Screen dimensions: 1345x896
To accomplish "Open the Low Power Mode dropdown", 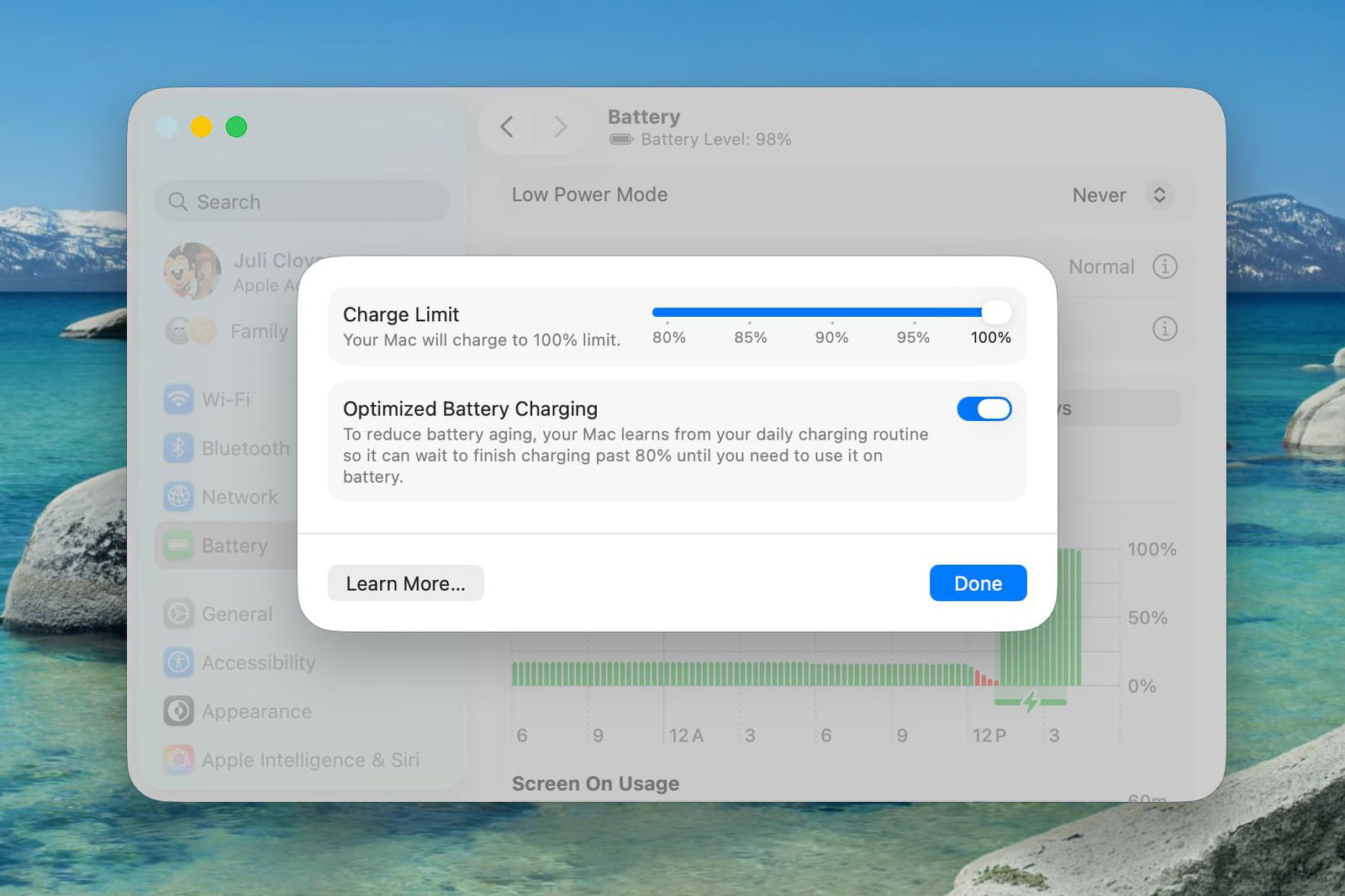I will [x=1158, y=195].
